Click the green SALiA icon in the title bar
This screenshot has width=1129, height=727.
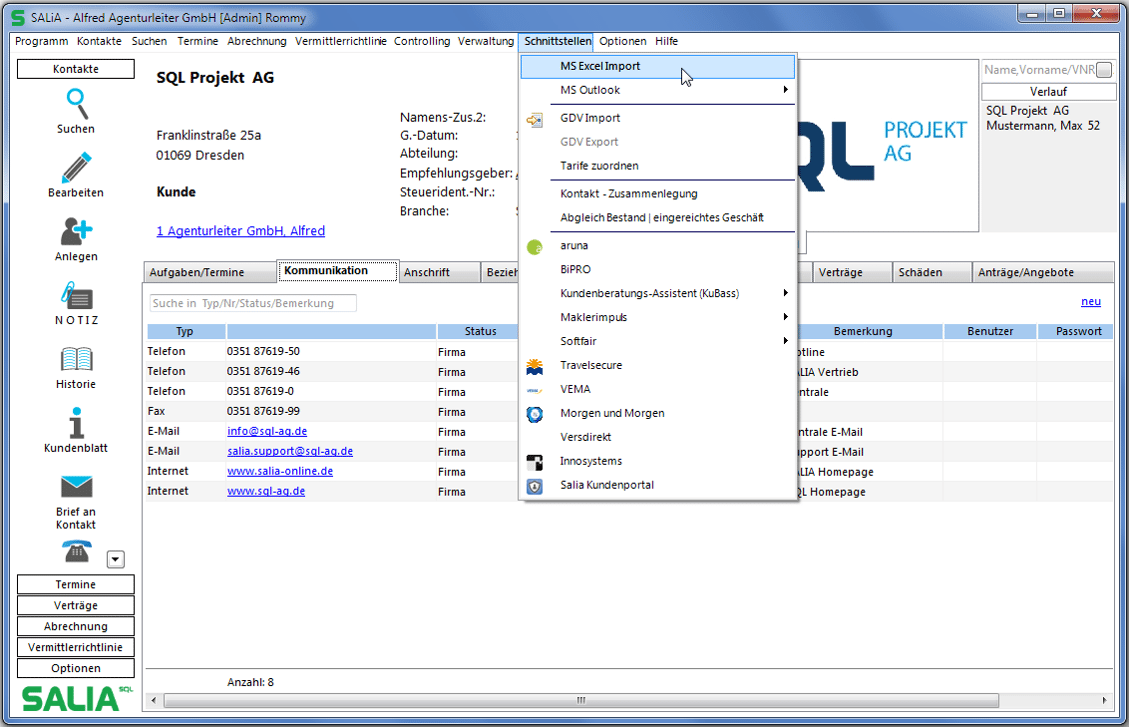[18, 17]
